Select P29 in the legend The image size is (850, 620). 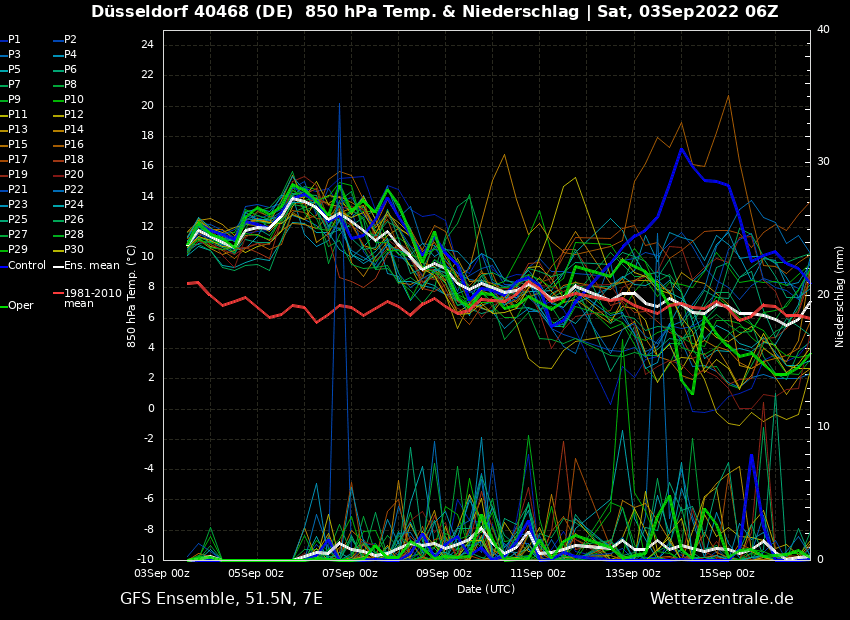pos(18,250)
